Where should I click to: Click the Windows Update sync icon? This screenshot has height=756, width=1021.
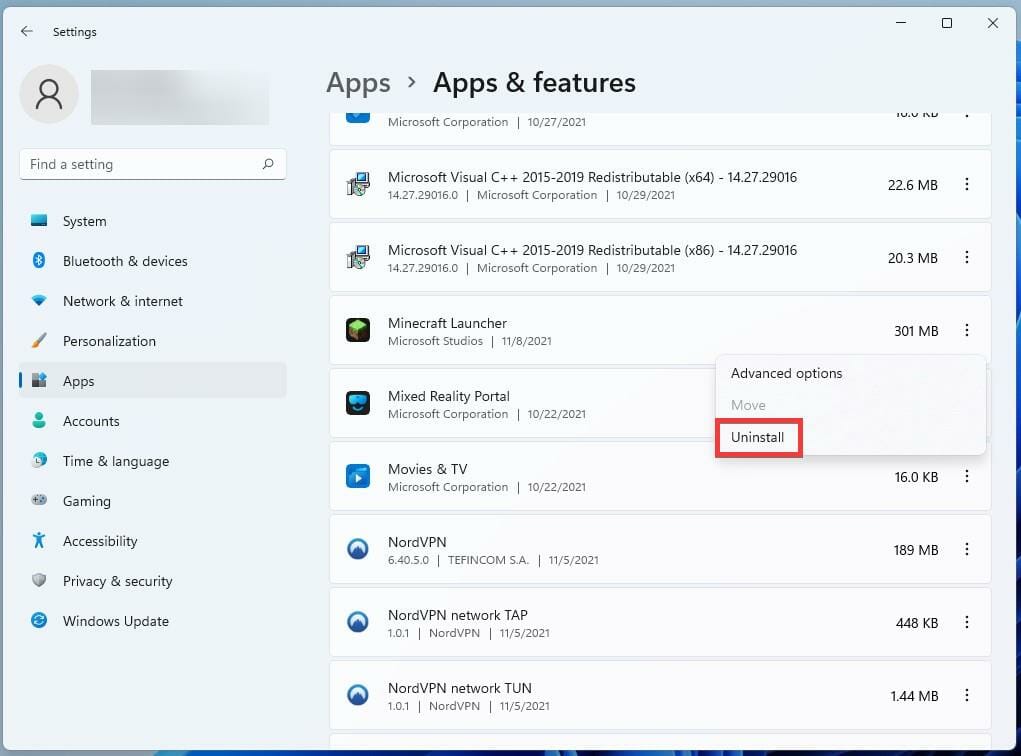(39, 621)
